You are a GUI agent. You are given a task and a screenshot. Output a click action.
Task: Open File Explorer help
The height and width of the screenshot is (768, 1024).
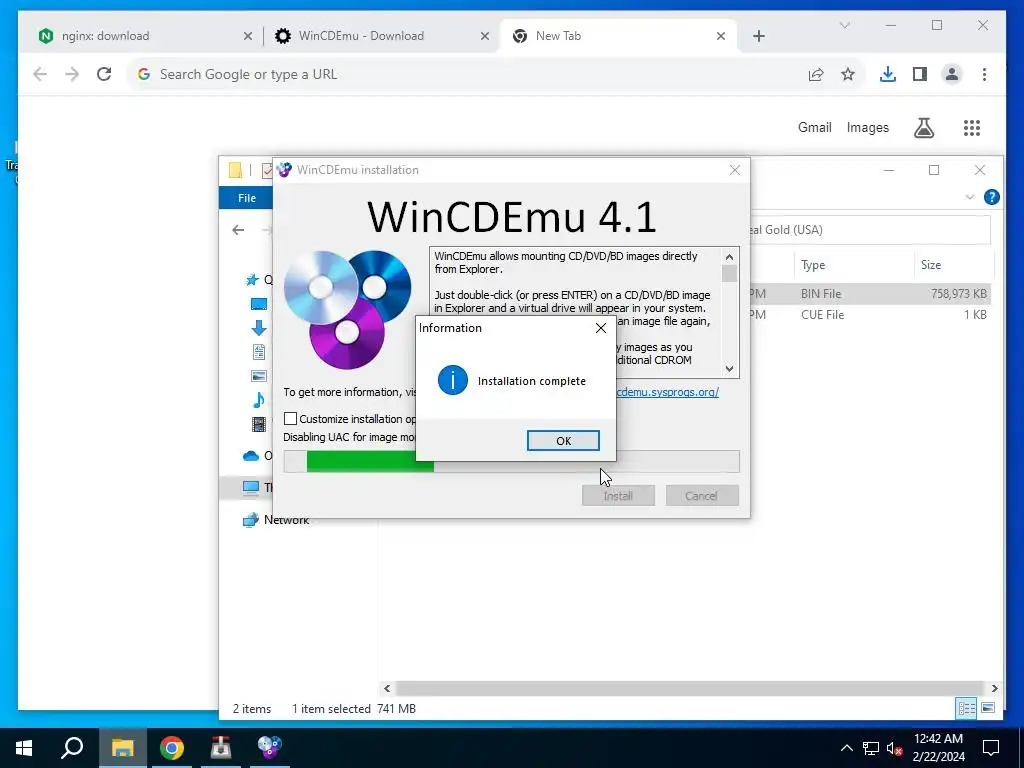click(991, 197)
